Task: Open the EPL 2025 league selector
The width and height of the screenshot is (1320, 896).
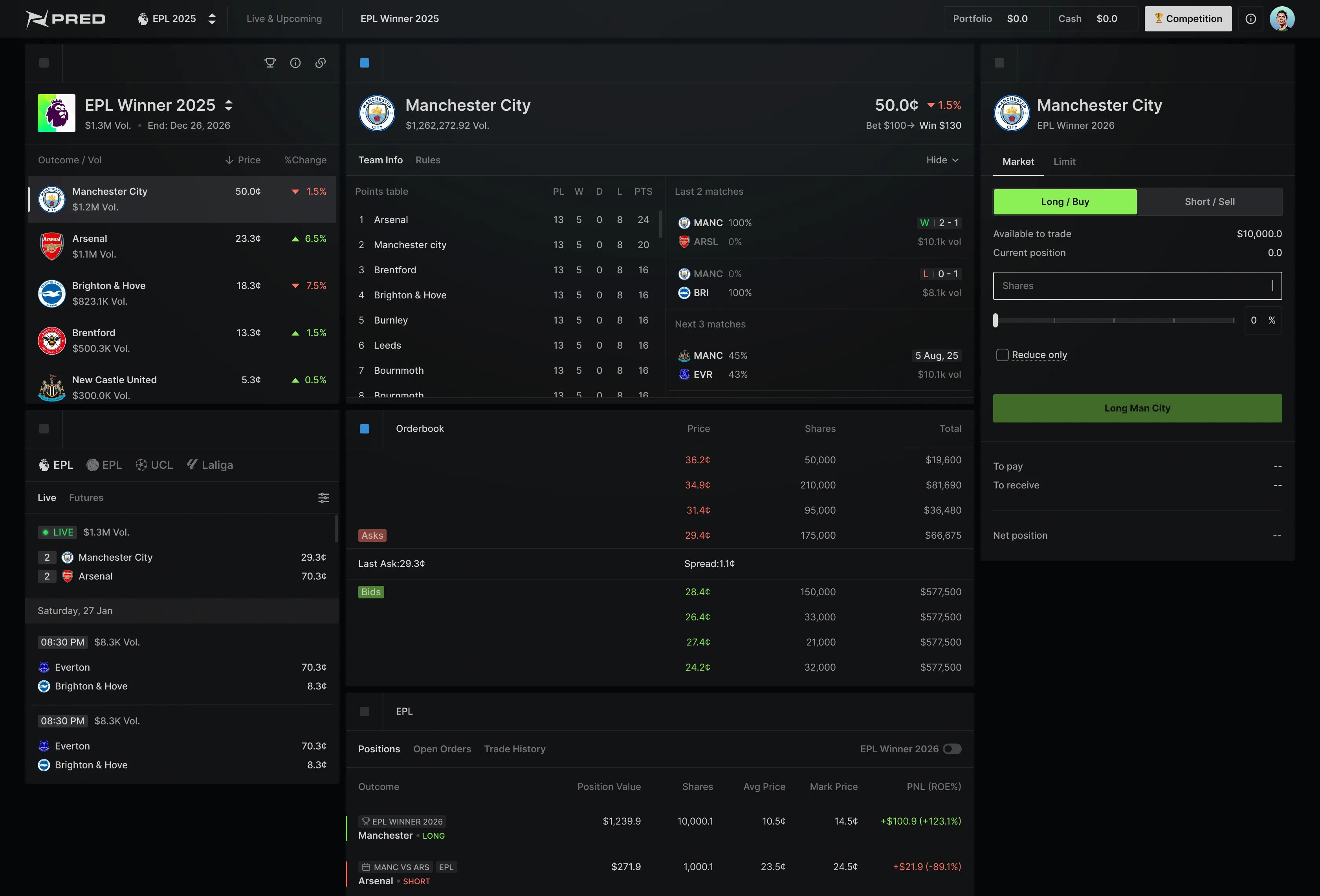Action: [177, 19]
